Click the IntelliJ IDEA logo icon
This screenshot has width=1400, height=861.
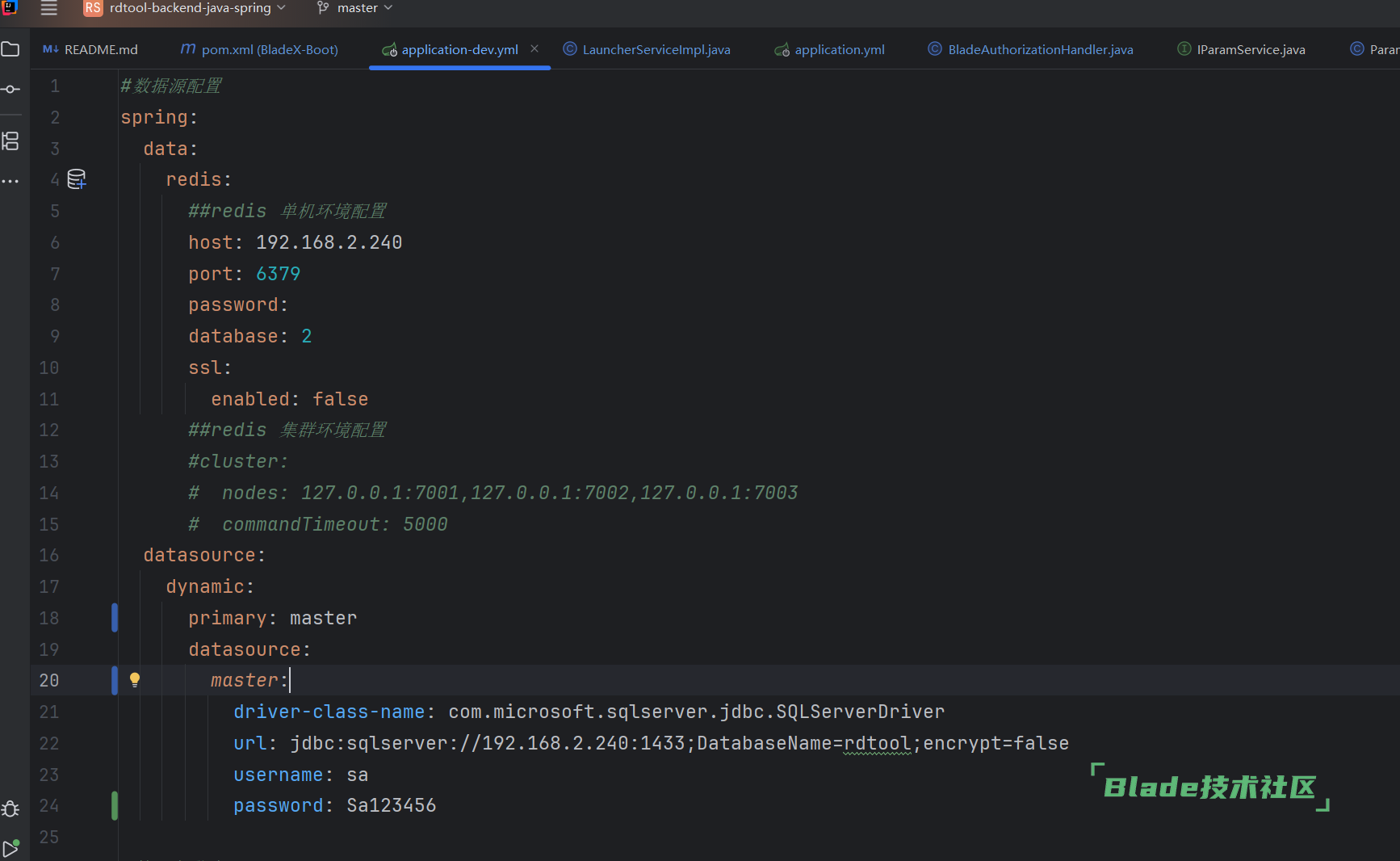point(10,7)
